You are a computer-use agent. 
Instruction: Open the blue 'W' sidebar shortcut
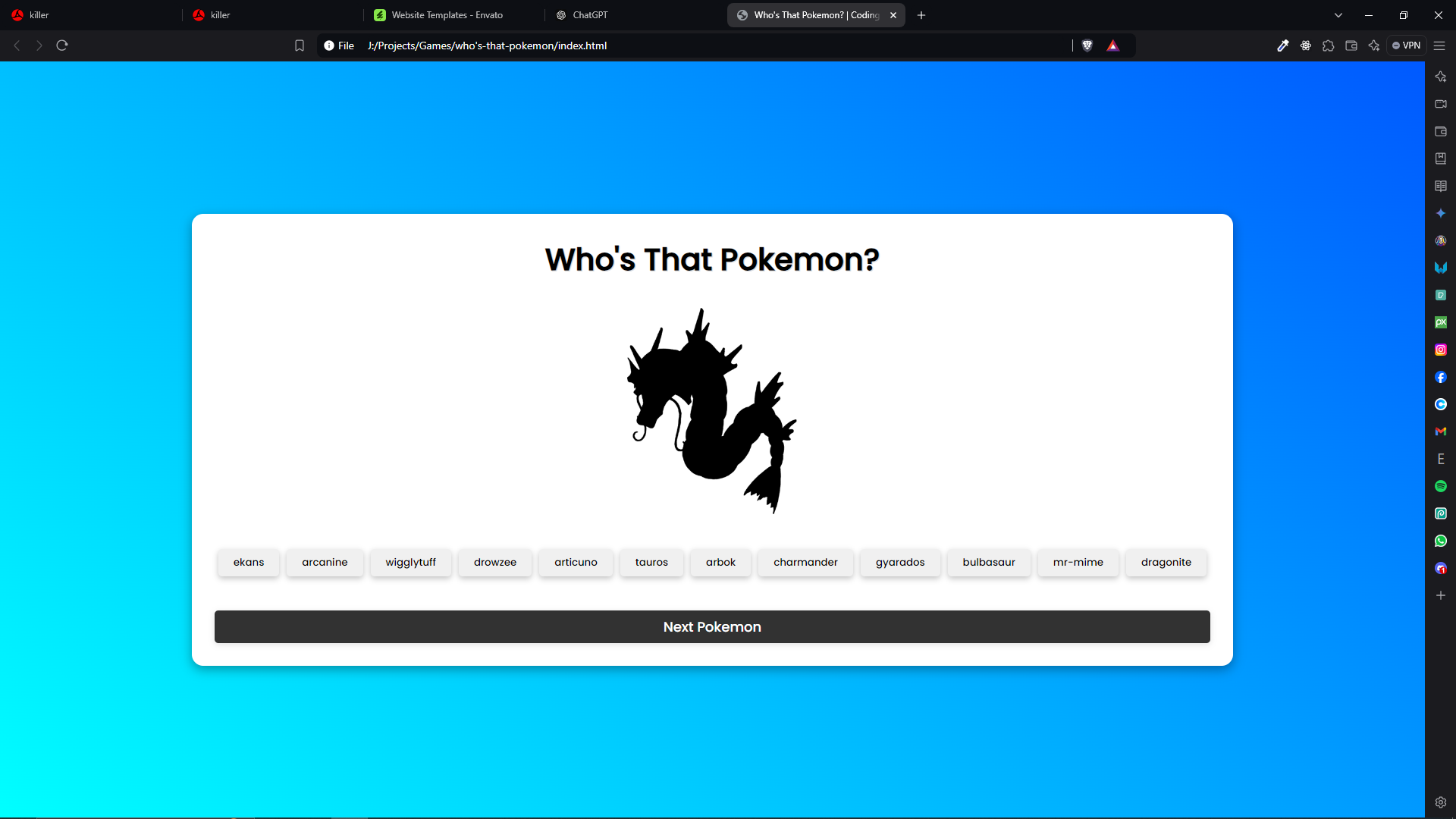click(1441, 268)
